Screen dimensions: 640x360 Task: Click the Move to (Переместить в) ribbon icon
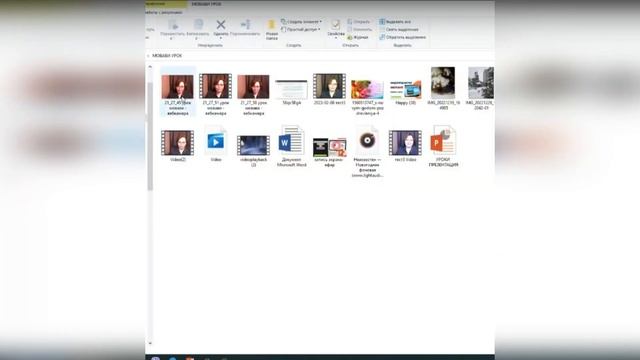coord(173,25)
